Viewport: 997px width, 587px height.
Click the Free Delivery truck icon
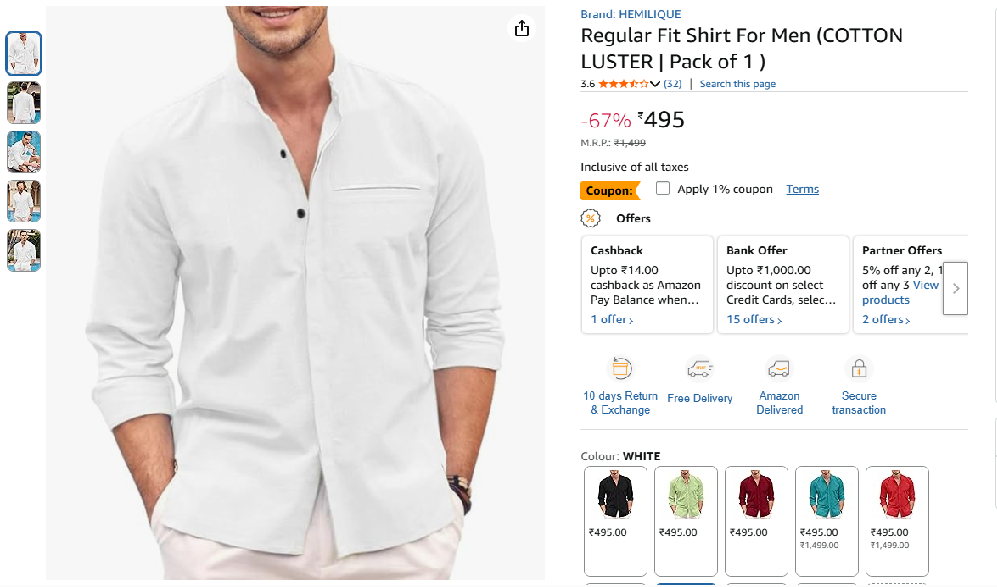click(699, 368)
